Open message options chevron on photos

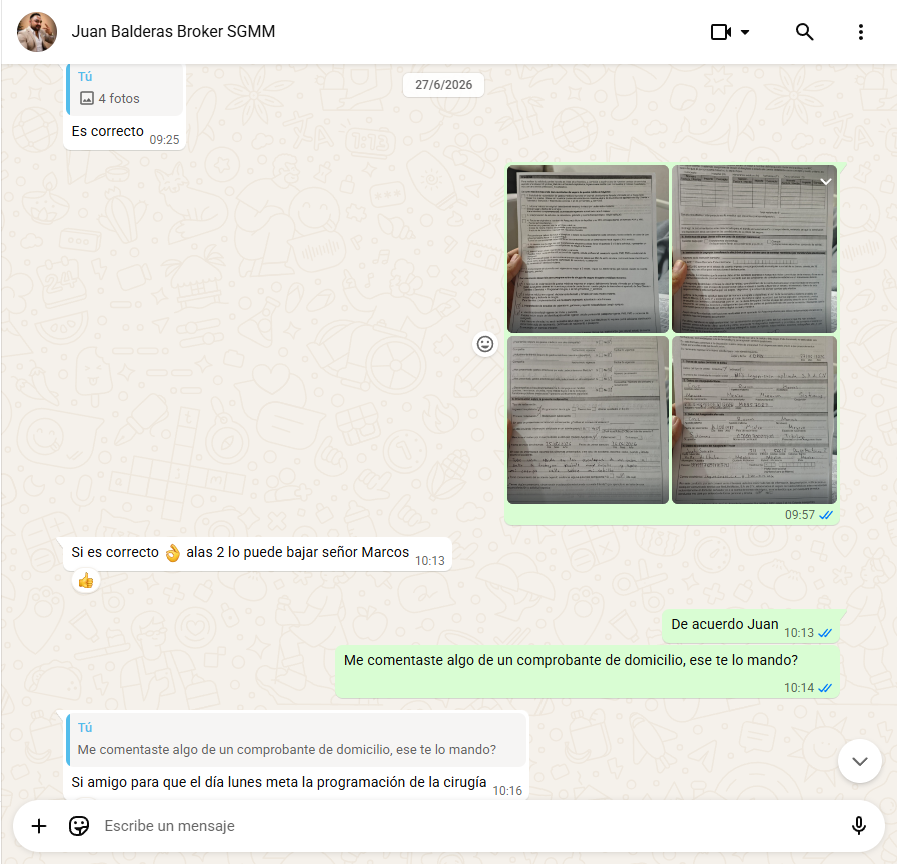pyautogui.click(x=825, y=181)
